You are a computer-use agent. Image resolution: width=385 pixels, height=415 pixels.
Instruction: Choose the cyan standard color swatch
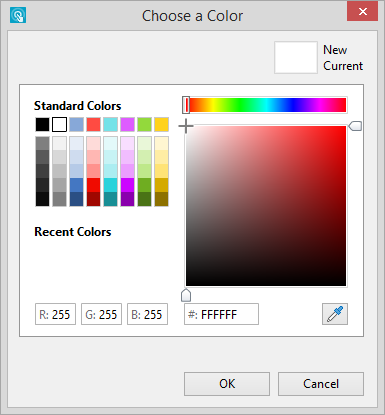110,124
